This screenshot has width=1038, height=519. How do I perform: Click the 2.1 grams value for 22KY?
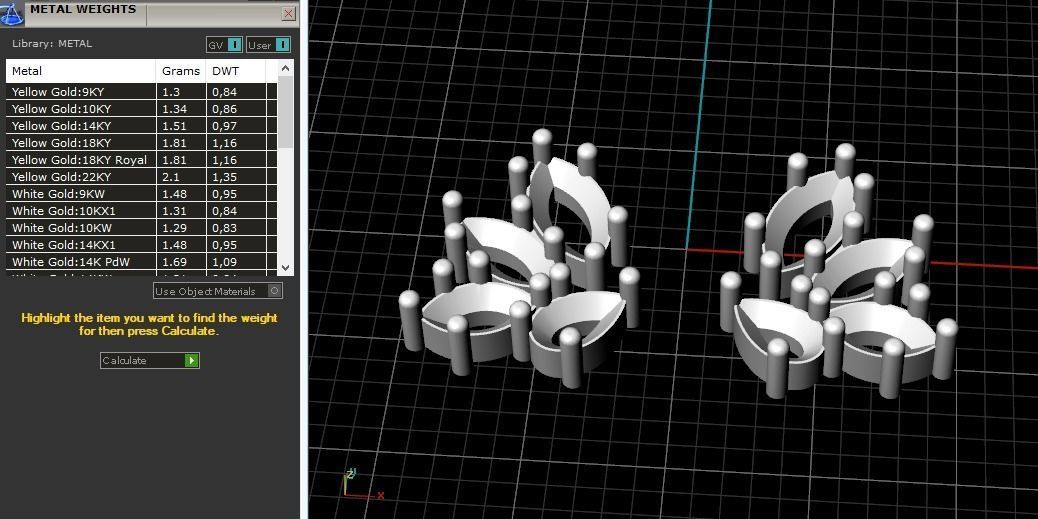coord(171,177)
